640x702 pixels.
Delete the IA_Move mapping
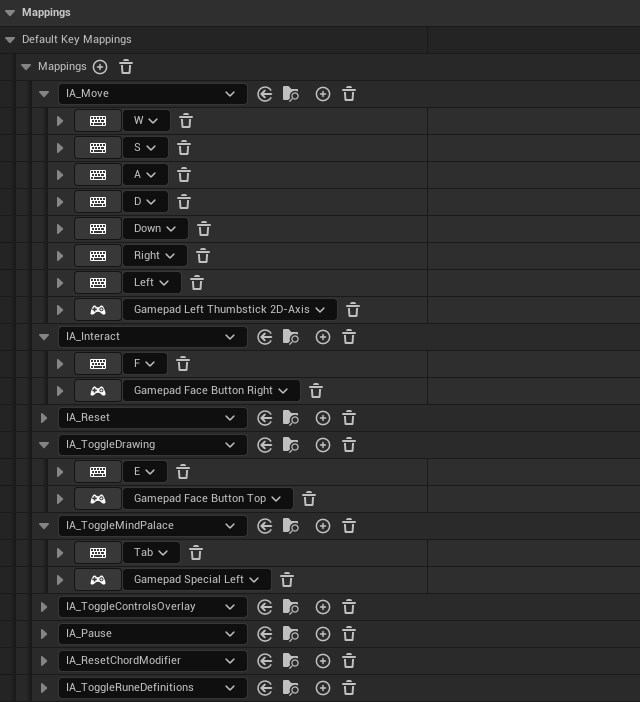click(x=349, y=94)
